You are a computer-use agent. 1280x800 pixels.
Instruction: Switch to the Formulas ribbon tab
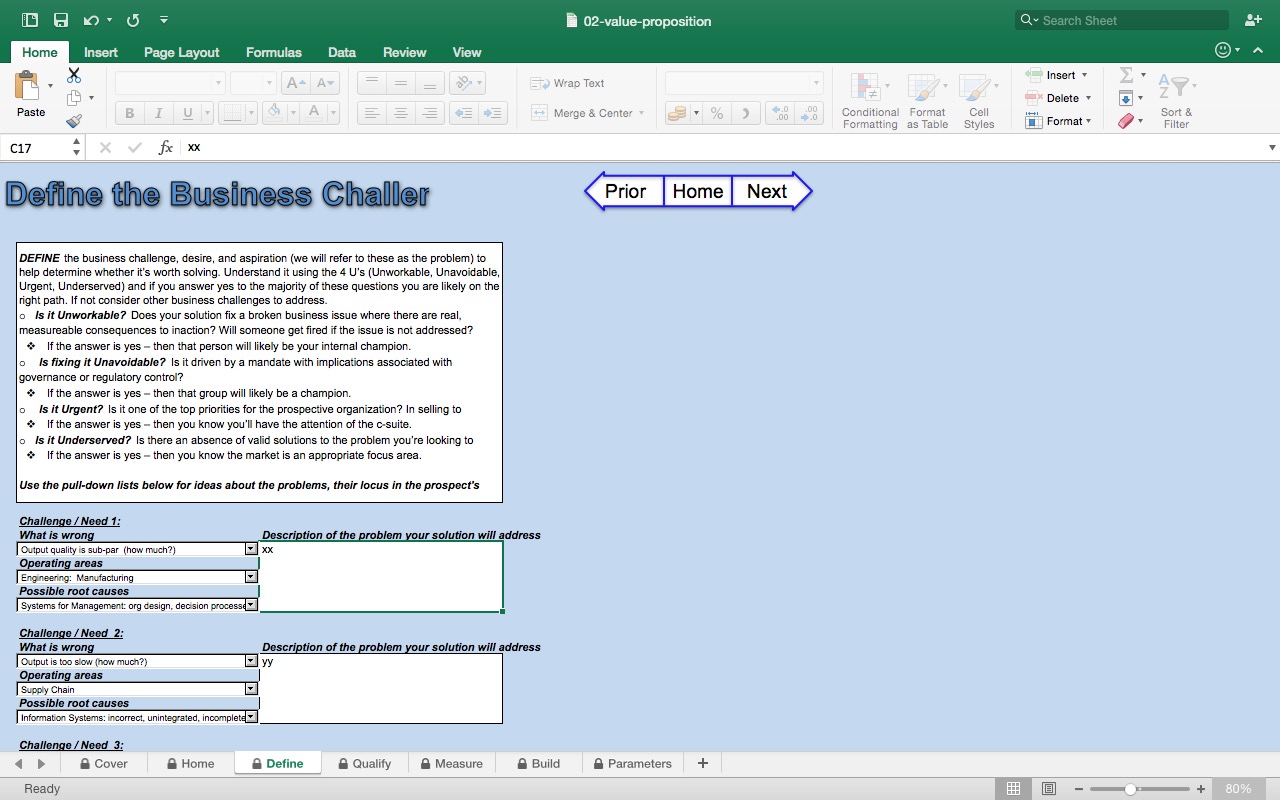(274, 52)
